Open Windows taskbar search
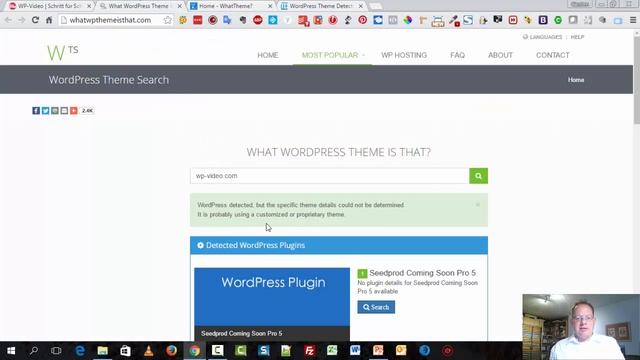This screenshot has height=360, width=640. pos(34,351)
